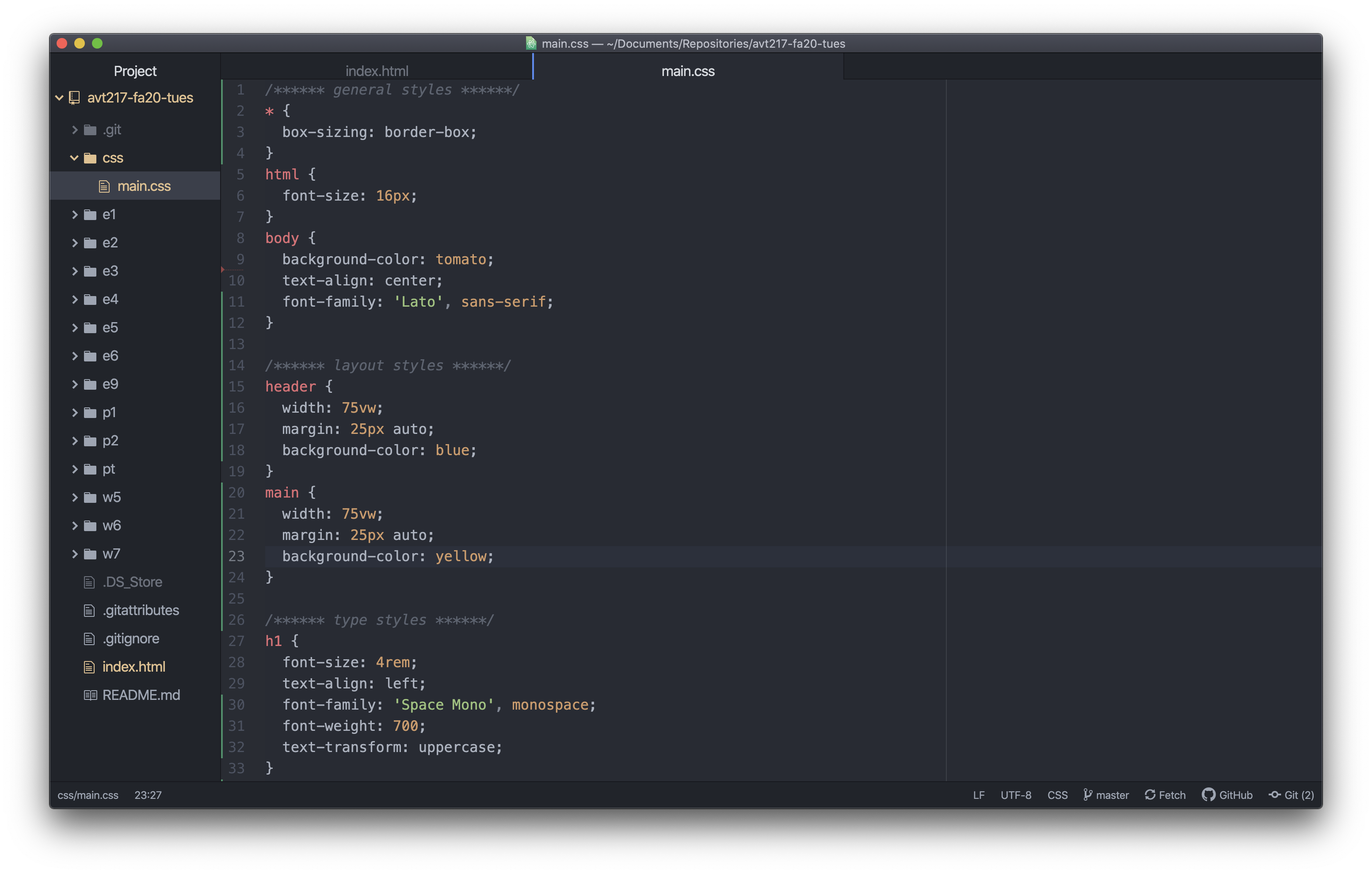The width and height of the screenshot is (1372, 874).
Task: Expand the e2 folder chevron
Action: [x=75, y=243]
